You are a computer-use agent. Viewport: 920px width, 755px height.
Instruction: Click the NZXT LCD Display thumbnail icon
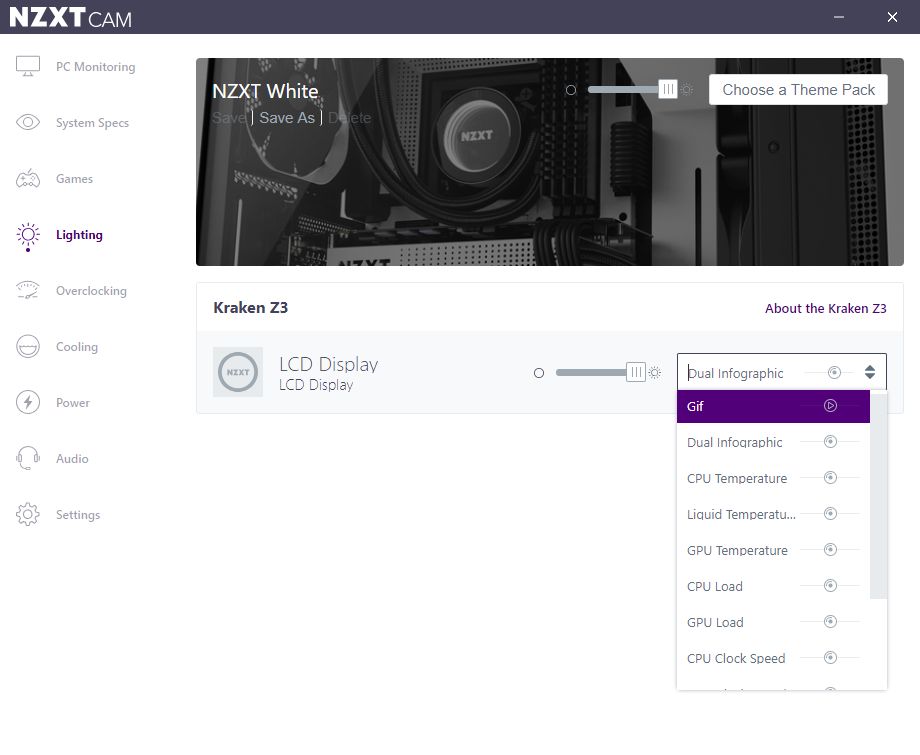238,372
